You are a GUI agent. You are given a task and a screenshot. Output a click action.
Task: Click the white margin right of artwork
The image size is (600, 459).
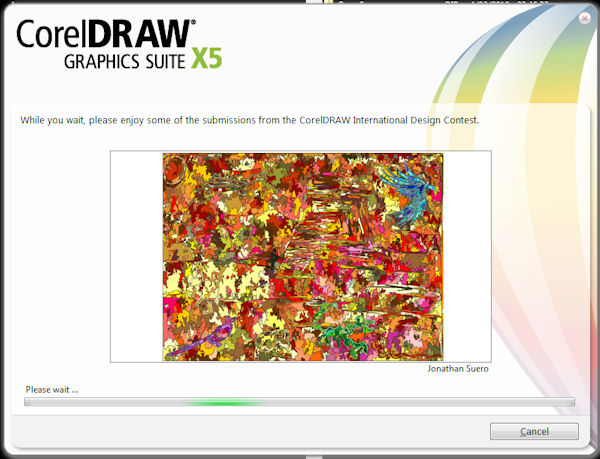466,256
